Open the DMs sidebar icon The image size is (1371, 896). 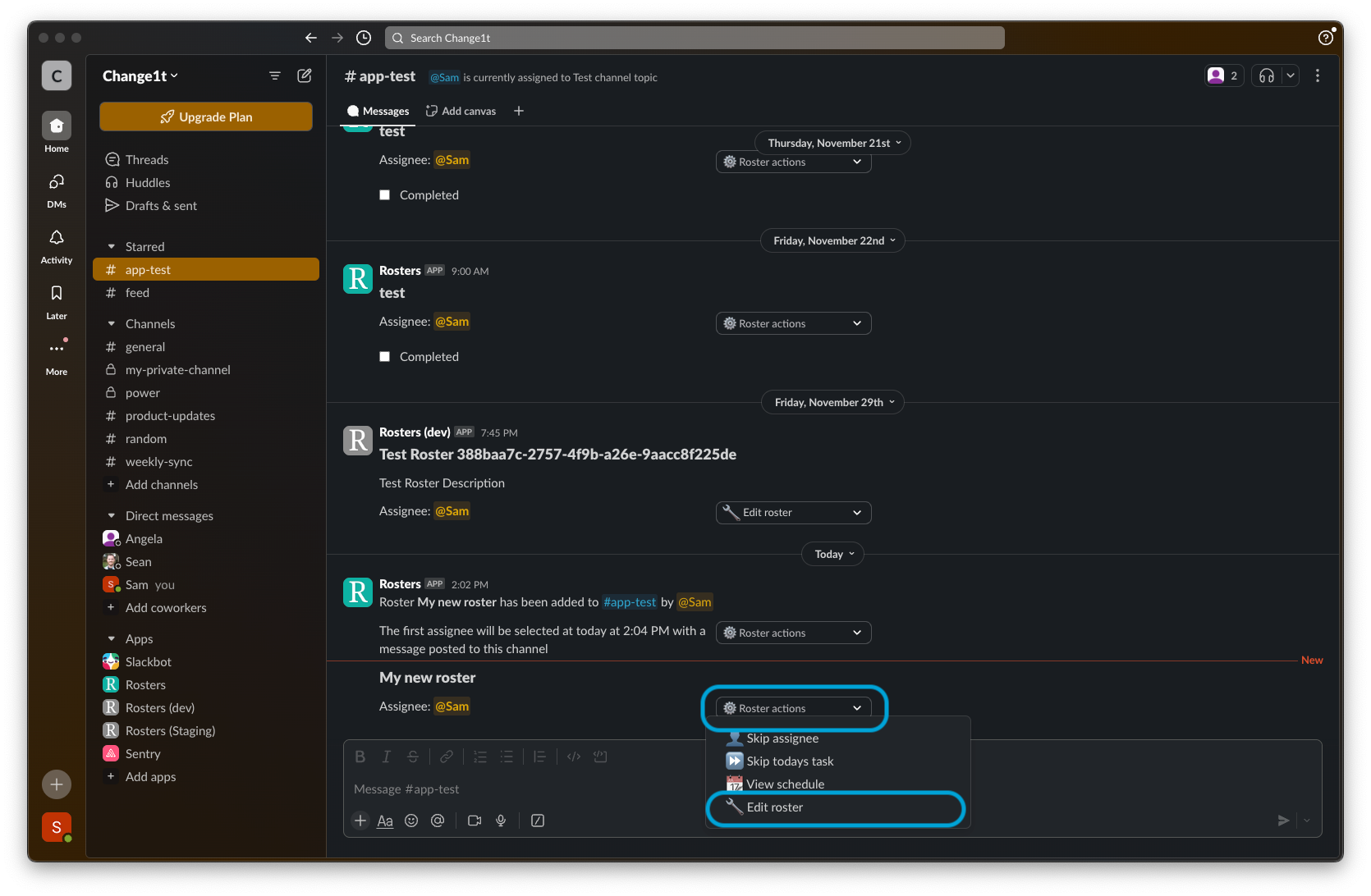pos(57,181)
